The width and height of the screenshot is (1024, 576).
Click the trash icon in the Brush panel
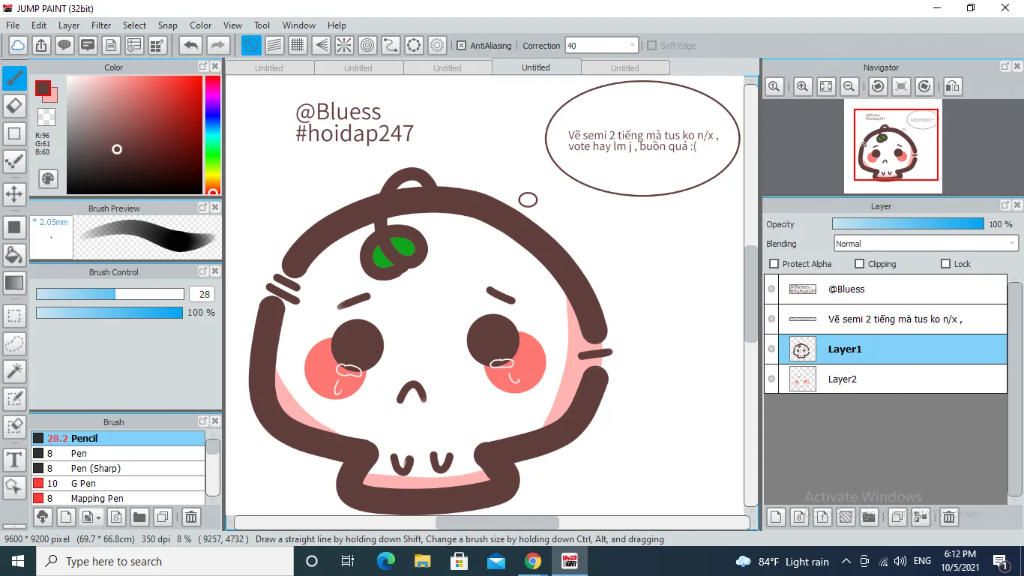(x=191, y=517)
